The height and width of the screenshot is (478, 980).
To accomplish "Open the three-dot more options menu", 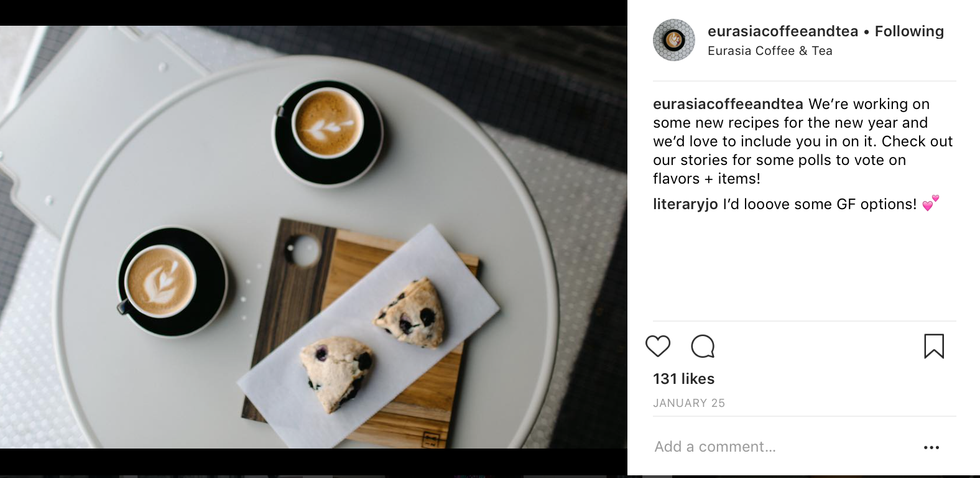I will pyautogui.click(x=931, y=447).
